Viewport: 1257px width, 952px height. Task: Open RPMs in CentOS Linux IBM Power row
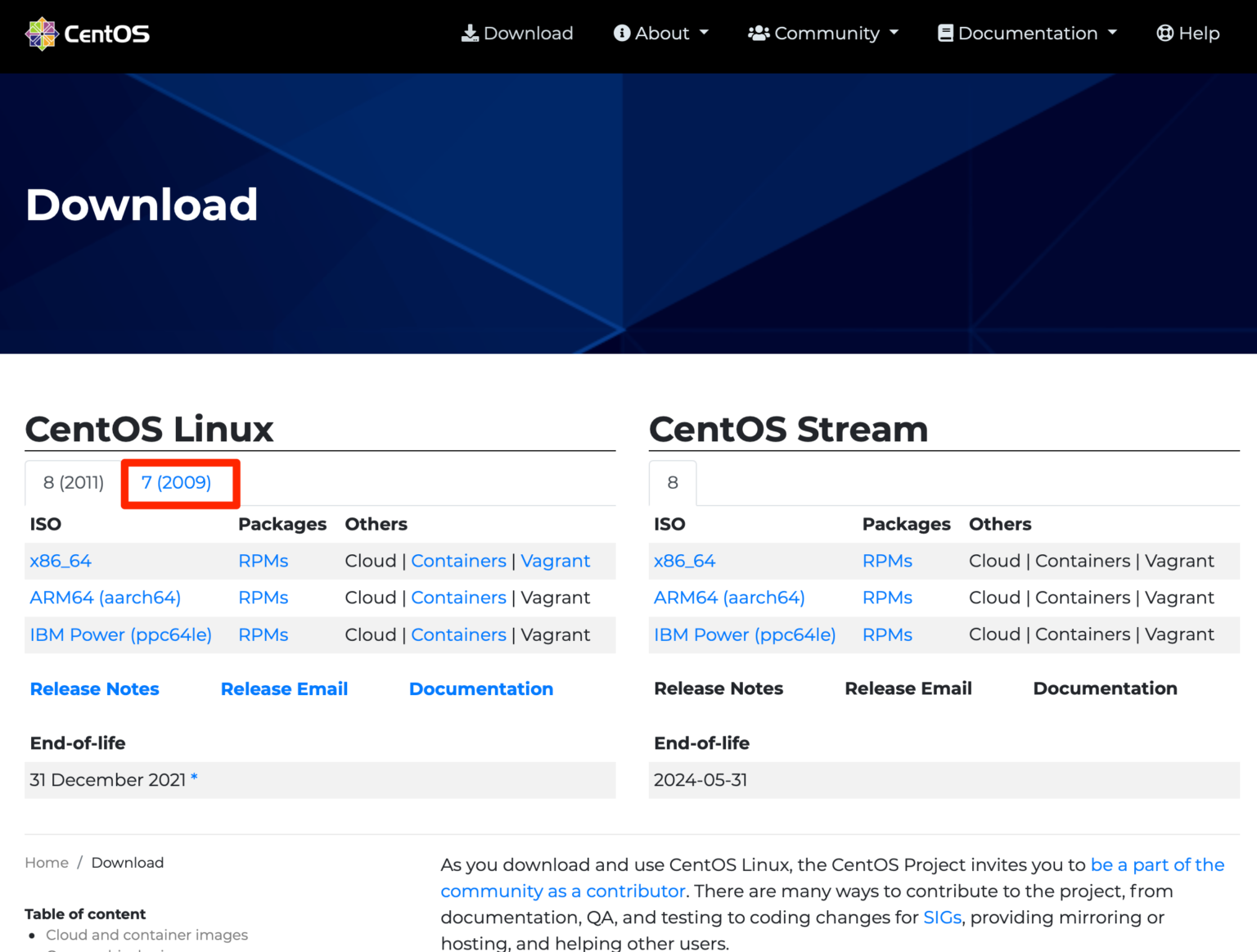264,635
